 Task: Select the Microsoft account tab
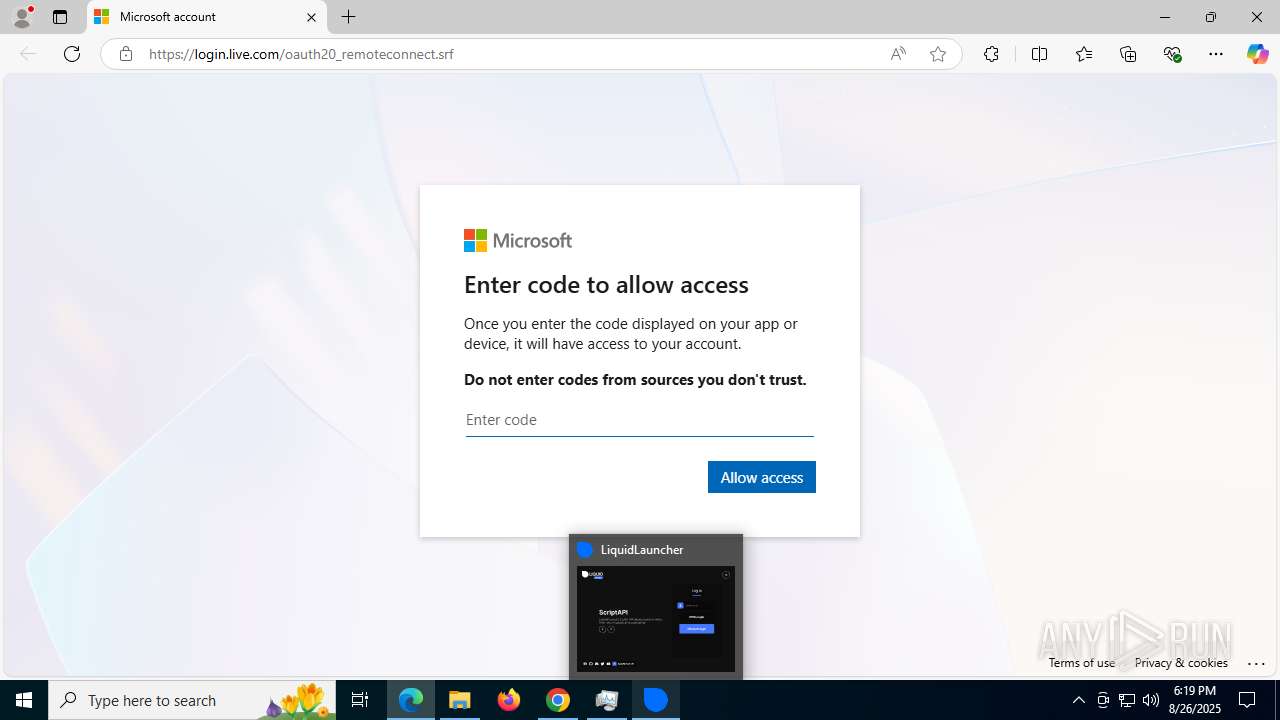coord(207,17)
